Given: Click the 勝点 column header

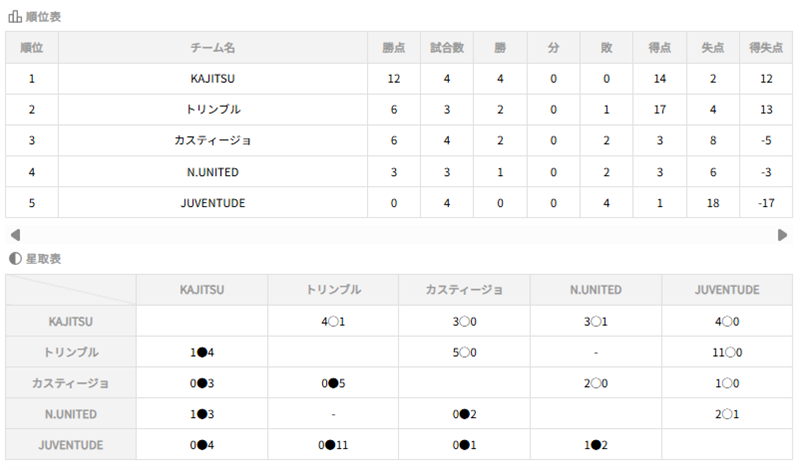Looking at the screenshot, I should [393, 47].
